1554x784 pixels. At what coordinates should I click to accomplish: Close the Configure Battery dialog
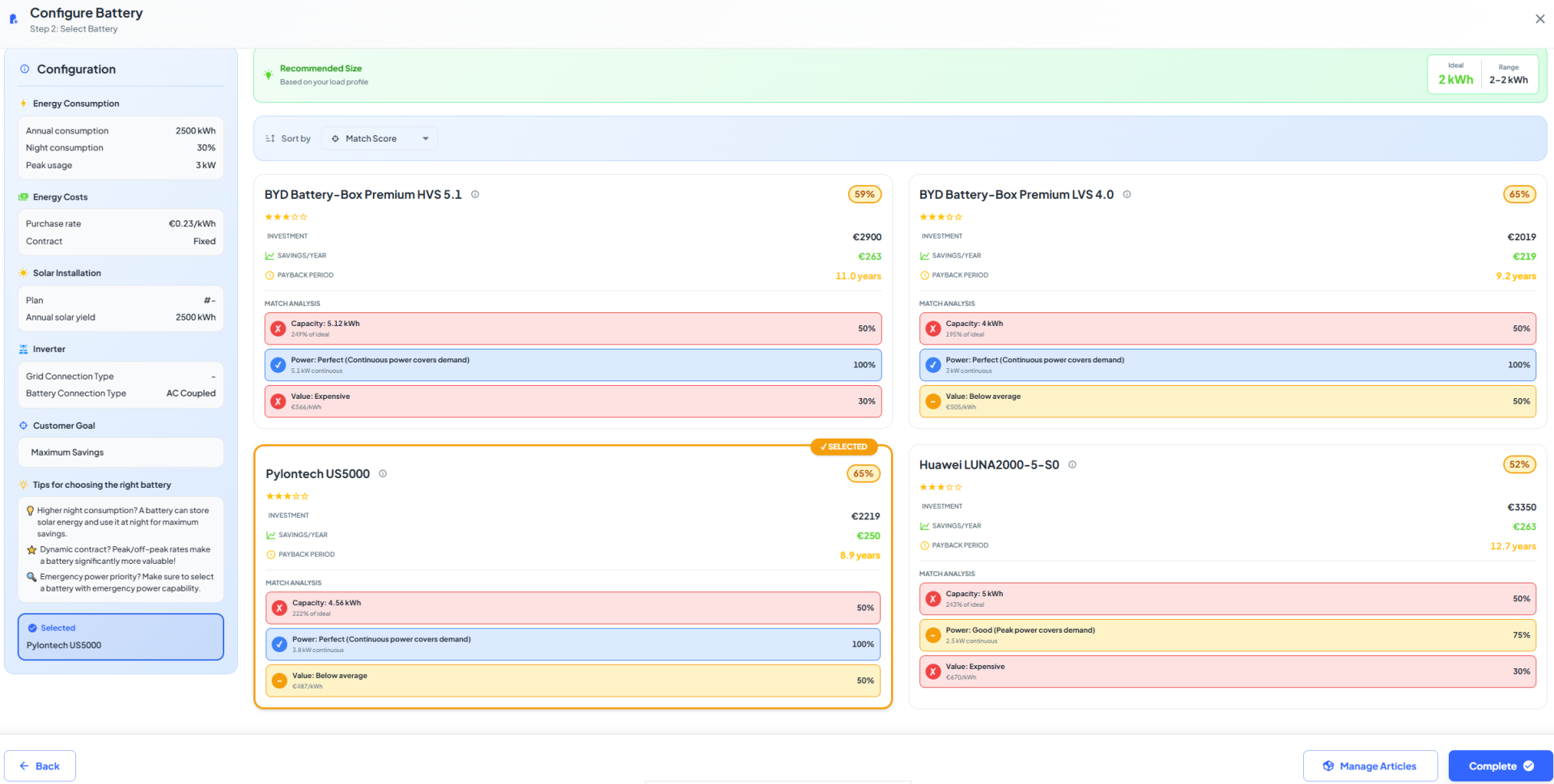click(x=1539, y=19)
